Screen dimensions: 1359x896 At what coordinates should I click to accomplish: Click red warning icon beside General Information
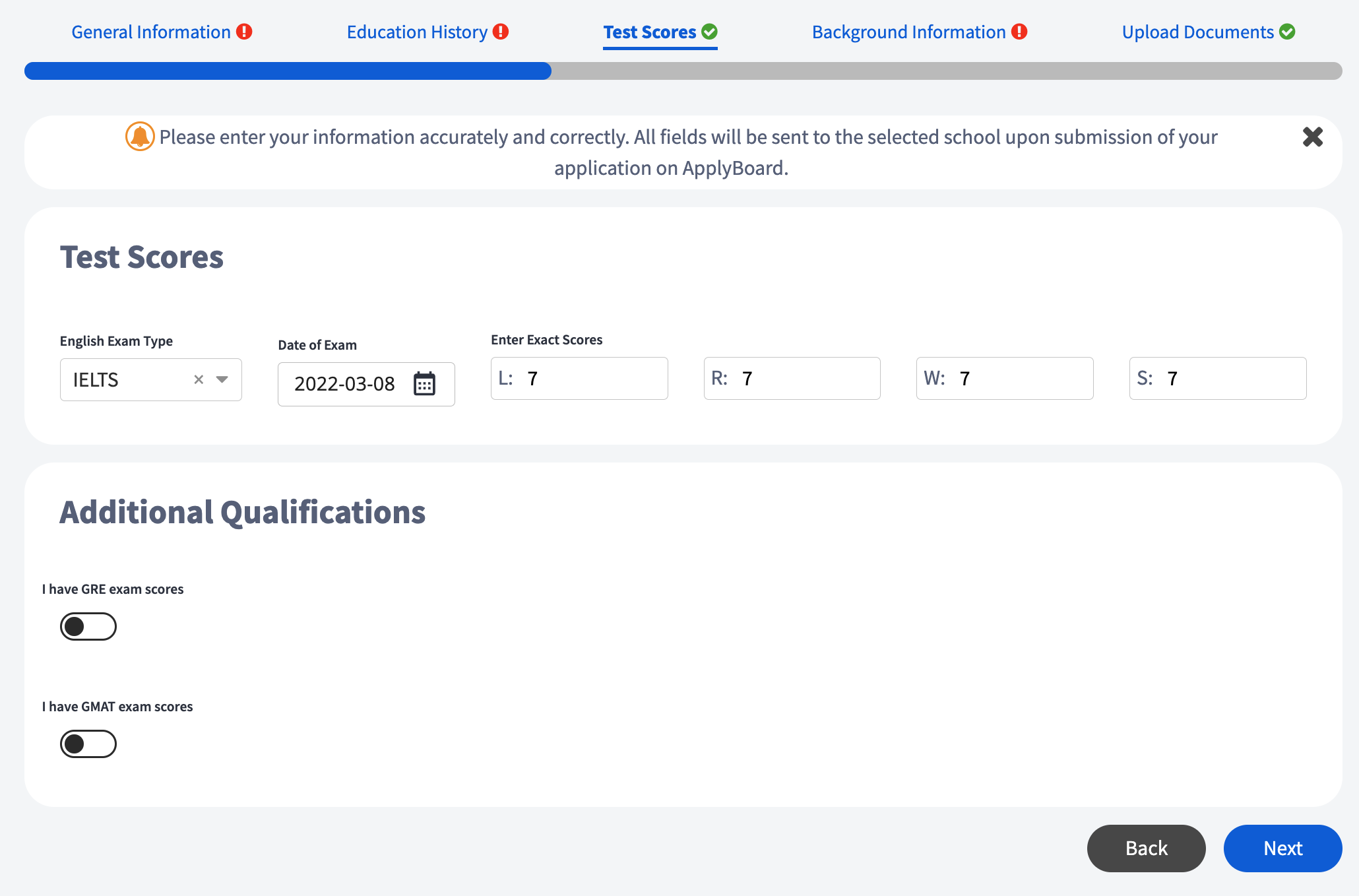tap(244, 32)
